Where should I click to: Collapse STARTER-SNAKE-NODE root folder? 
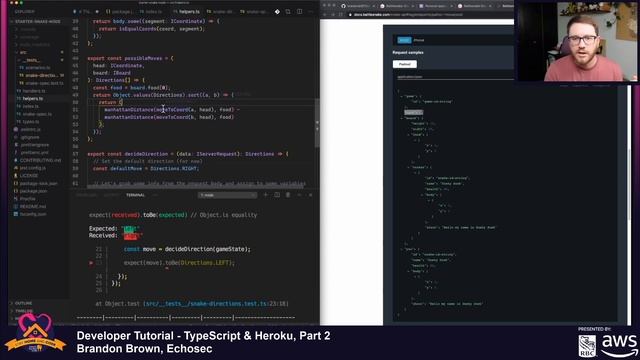tap(39, 21)
